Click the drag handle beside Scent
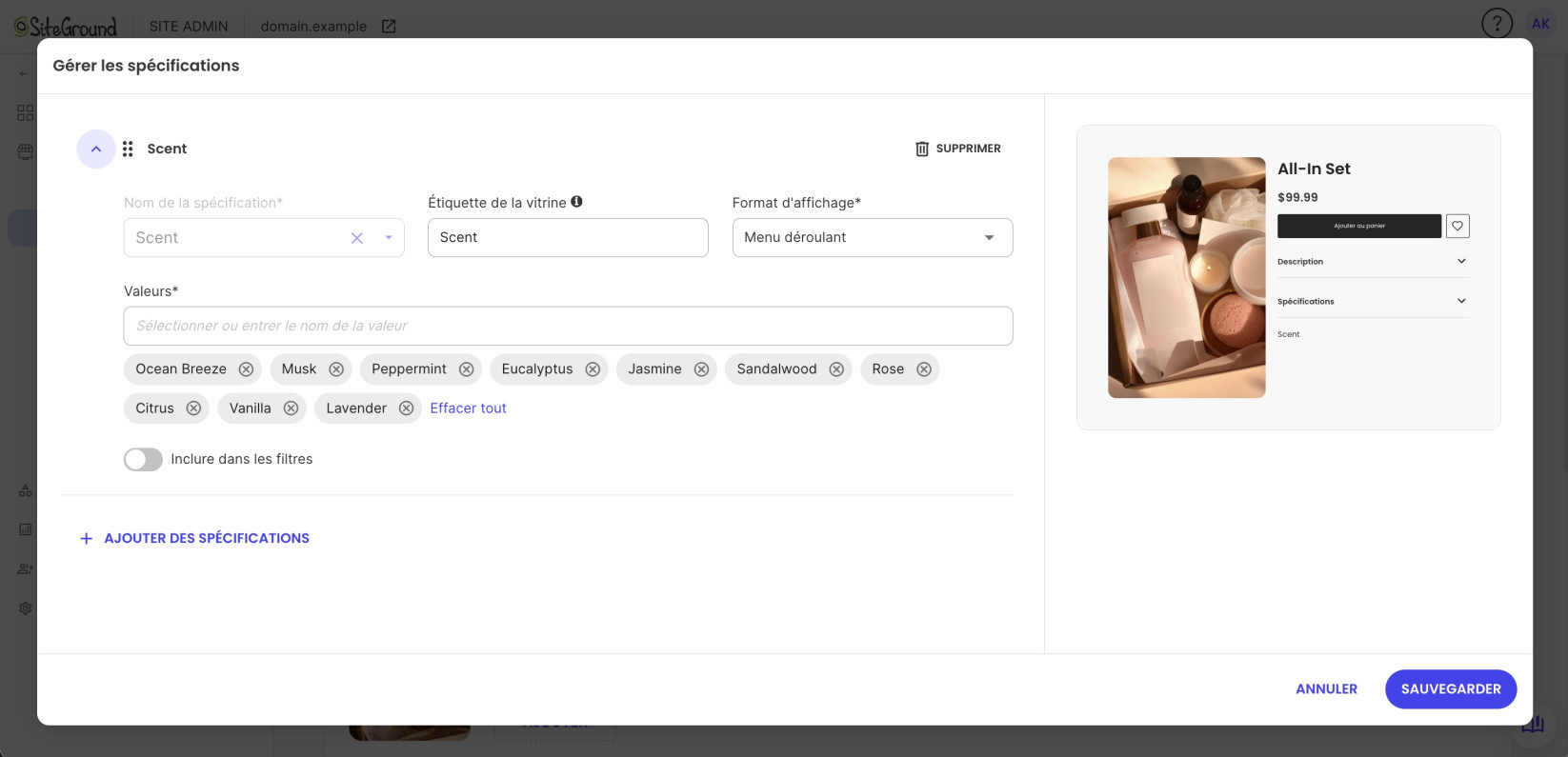The width and height of the screenshot is (1568, 757). pos(128,149)
